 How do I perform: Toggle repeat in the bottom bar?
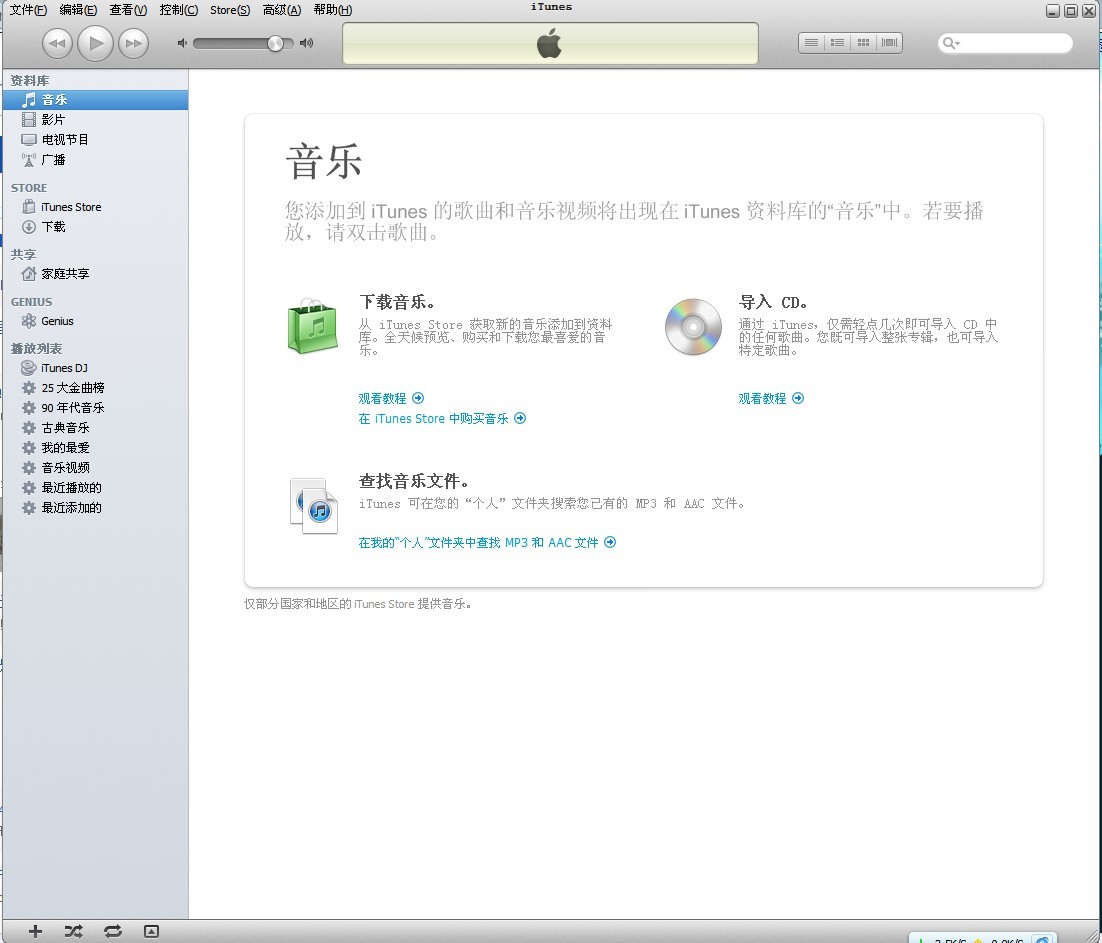pyautogui.click(x=112, y=932)
